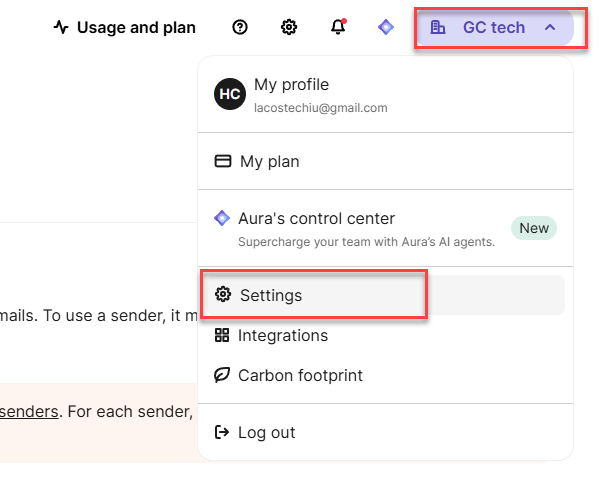The width and height of the screenshot is (601, 494).
Task: Choose Integrations in the dropdown menu
Action: point(283,336)
